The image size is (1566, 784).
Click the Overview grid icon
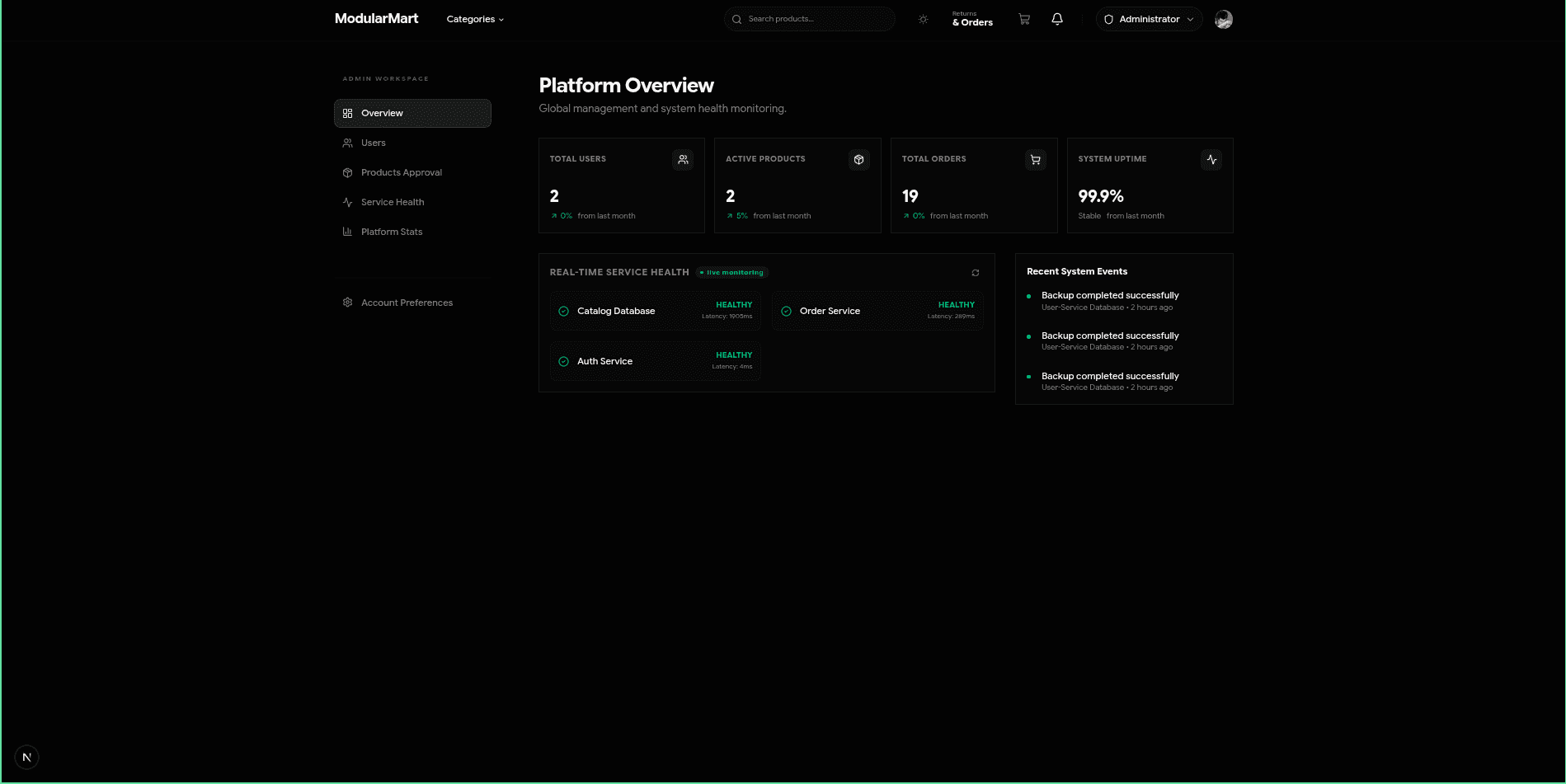point(347,113)
